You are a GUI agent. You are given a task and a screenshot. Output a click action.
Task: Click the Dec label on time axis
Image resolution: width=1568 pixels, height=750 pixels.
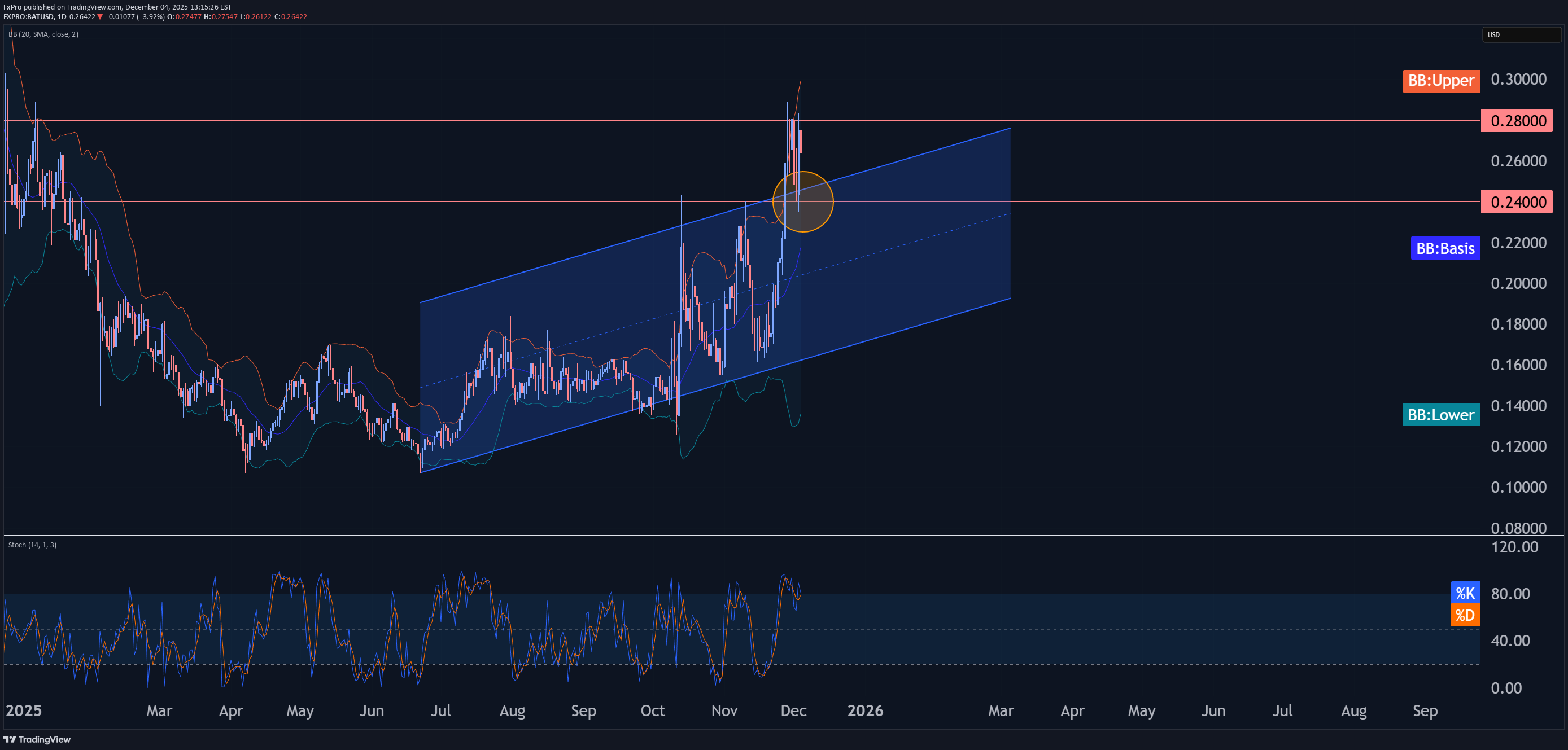click(793, 710)
